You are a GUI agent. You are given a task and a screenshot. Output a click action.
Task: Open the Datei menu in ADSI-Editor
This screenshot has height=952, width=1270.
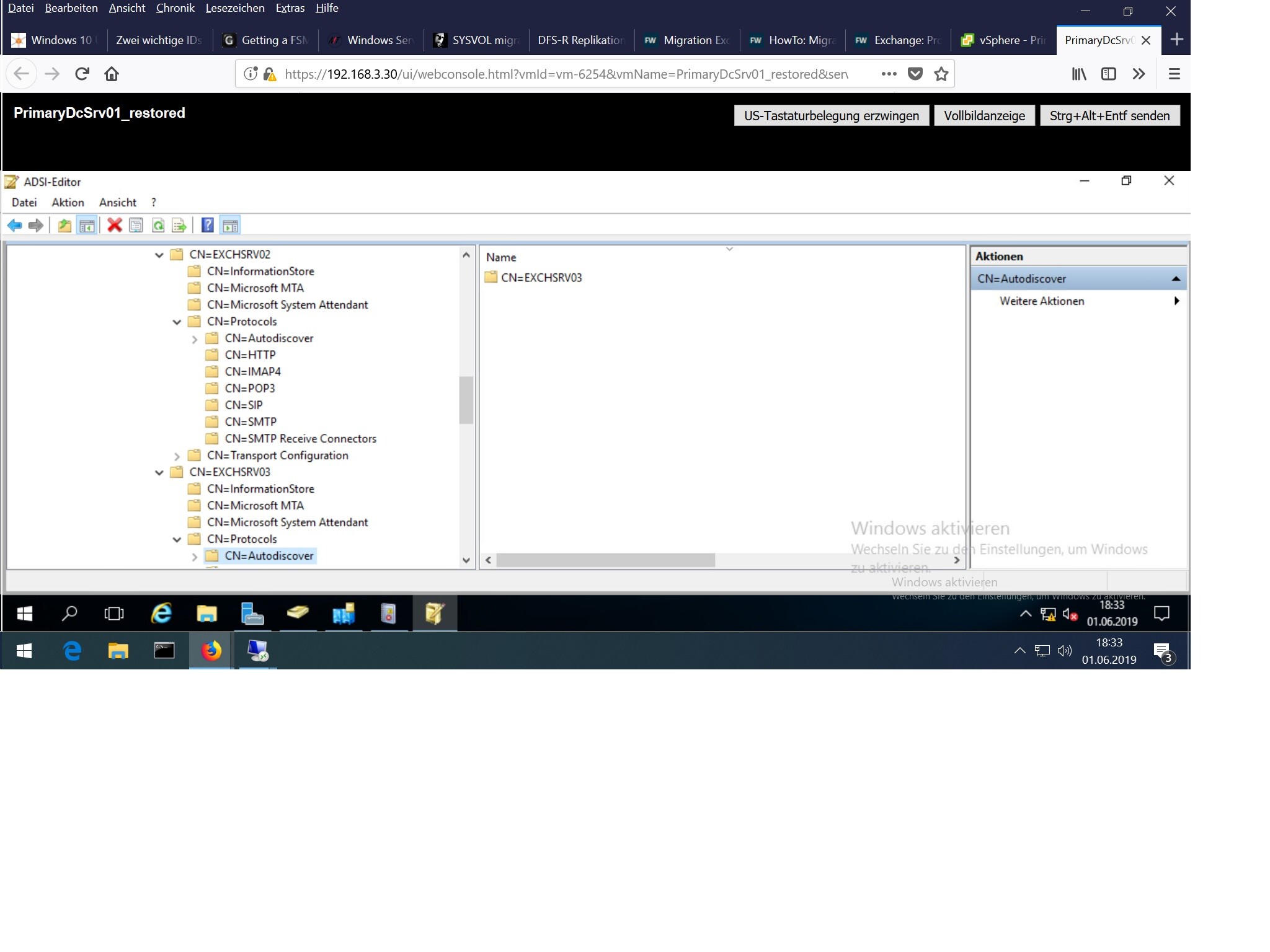(x=24, y=203)
